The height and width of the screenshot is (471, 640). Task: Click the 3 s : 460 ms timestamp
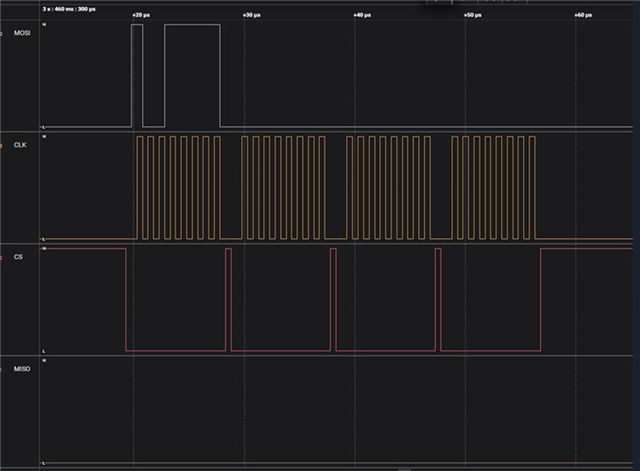69,7
